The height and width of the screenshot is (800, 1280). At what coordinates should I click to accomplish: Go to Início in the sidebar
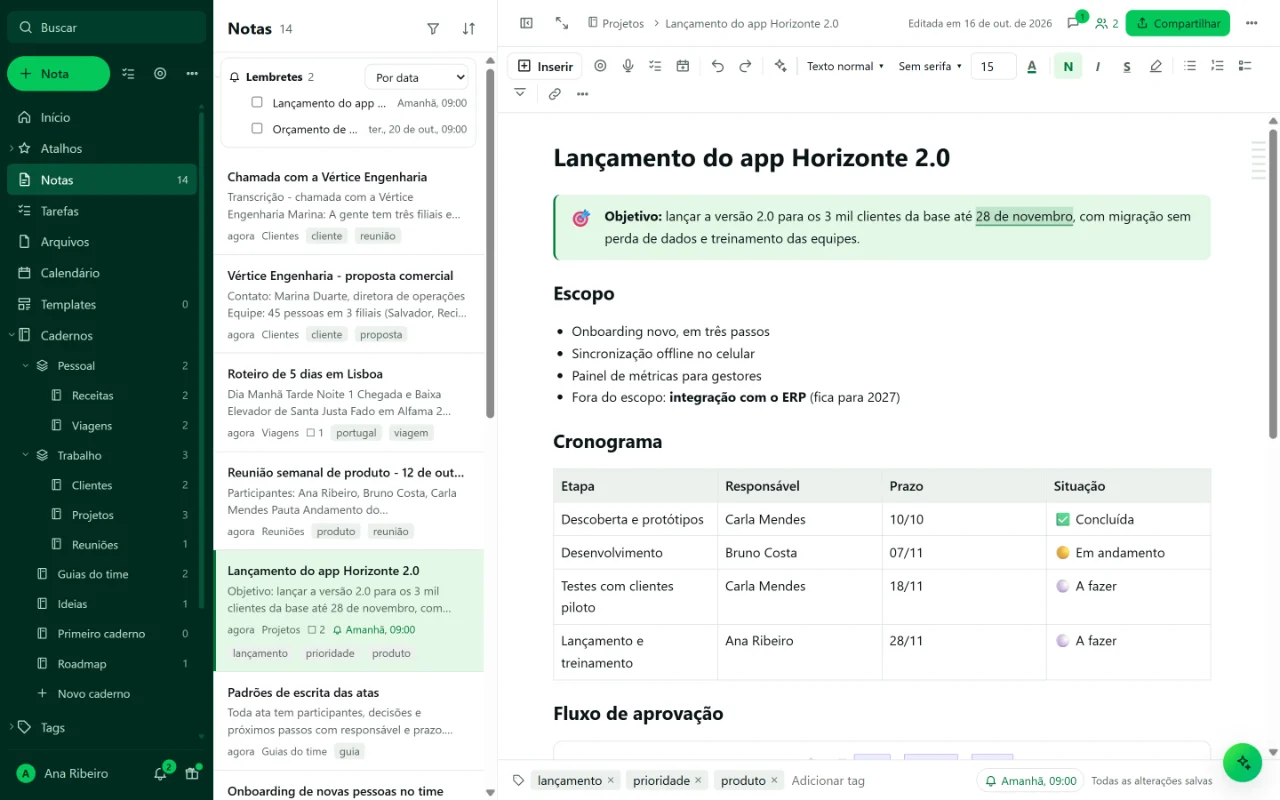[102, 117]
